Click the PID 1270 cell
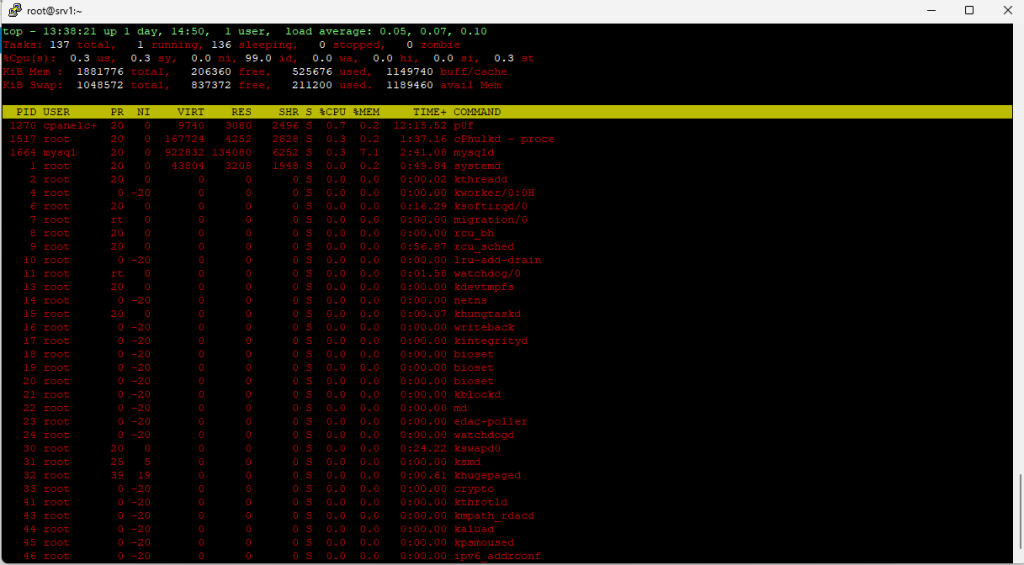 (23, 125)
